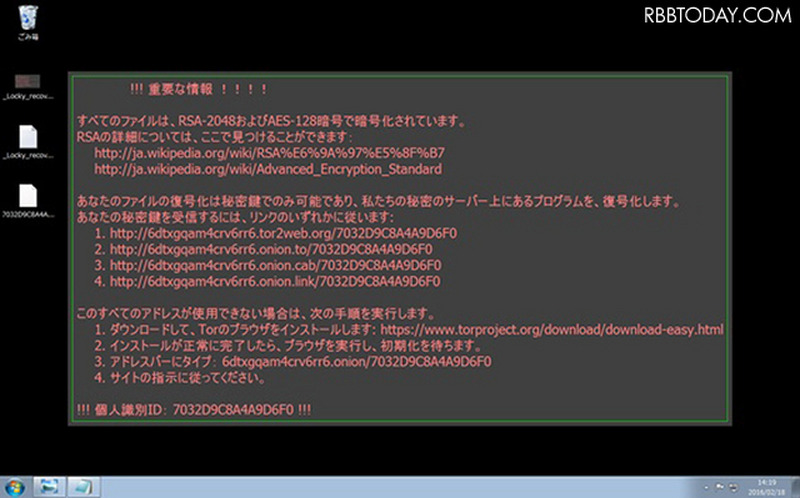The image size is (800, 498).
Task: Select the _Locky_recov blank document icon
Action: pyautogui.click(x=29, y=138)
